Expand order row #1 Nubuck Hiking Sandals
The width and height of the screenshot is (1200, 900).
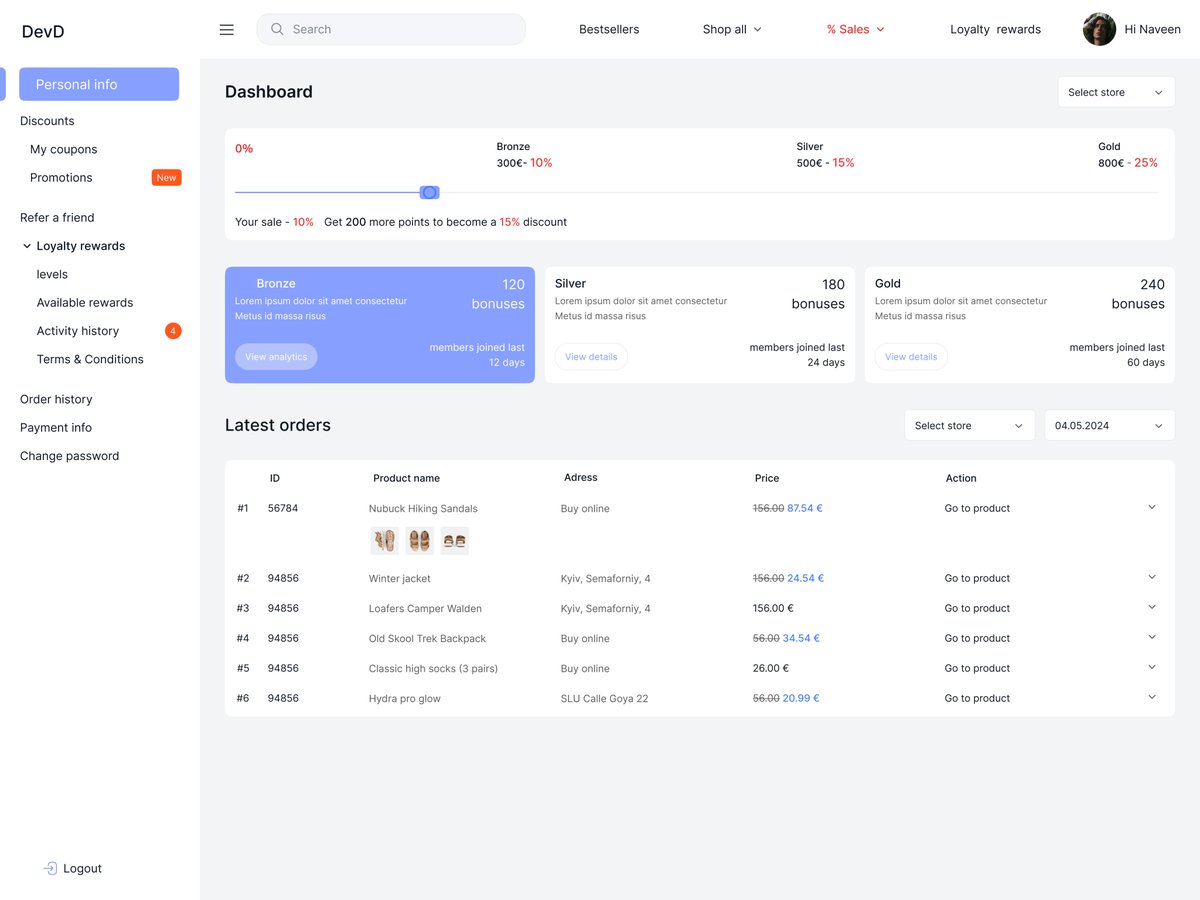1152,507
